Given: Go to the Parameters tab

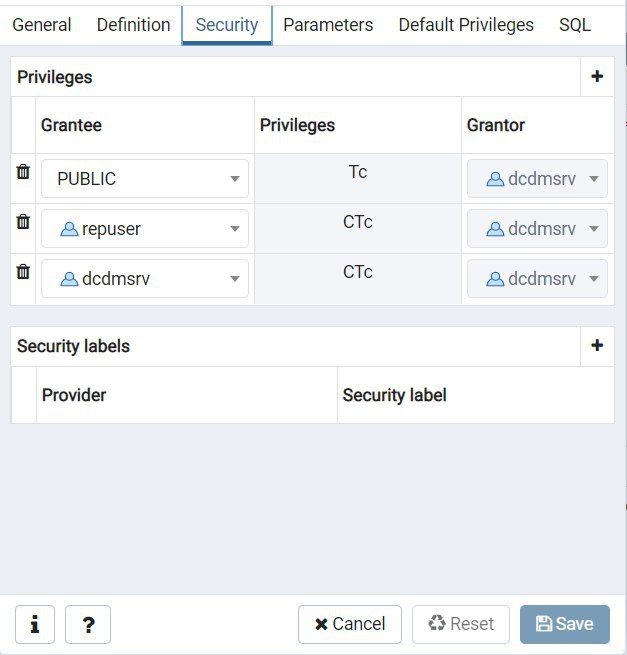Looking at the screenshot, I should point(328,25).
